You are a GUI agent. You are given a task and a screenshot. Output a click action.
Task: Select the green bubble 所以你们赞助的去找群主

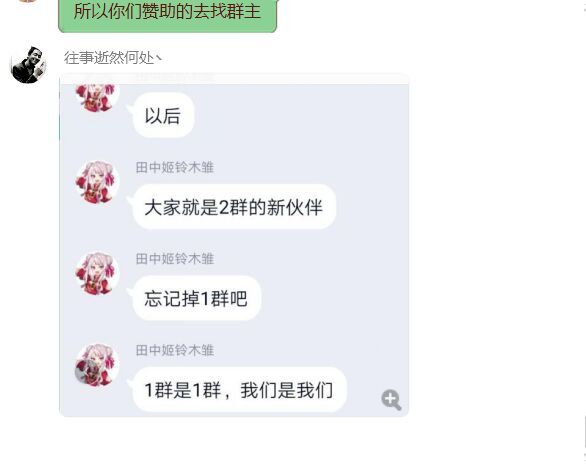pyautogui.click(x=167, y=15)
